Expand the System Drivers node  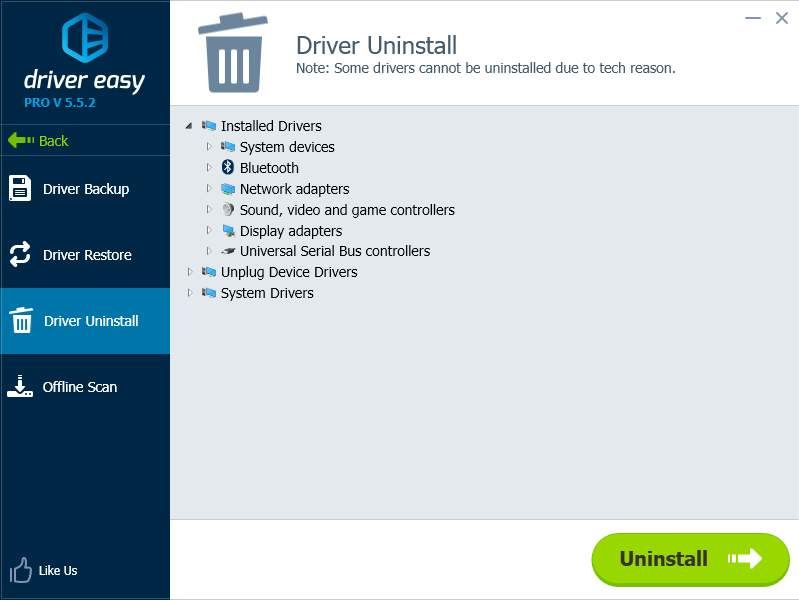pos(190,293)
